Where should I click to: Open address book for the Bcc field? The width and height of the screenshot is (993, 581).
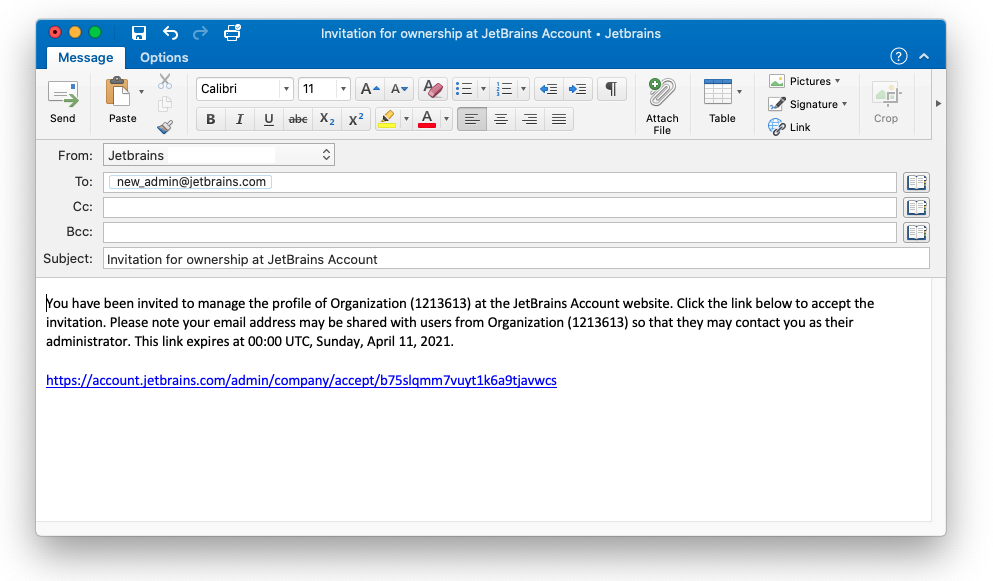coord(916,233)
